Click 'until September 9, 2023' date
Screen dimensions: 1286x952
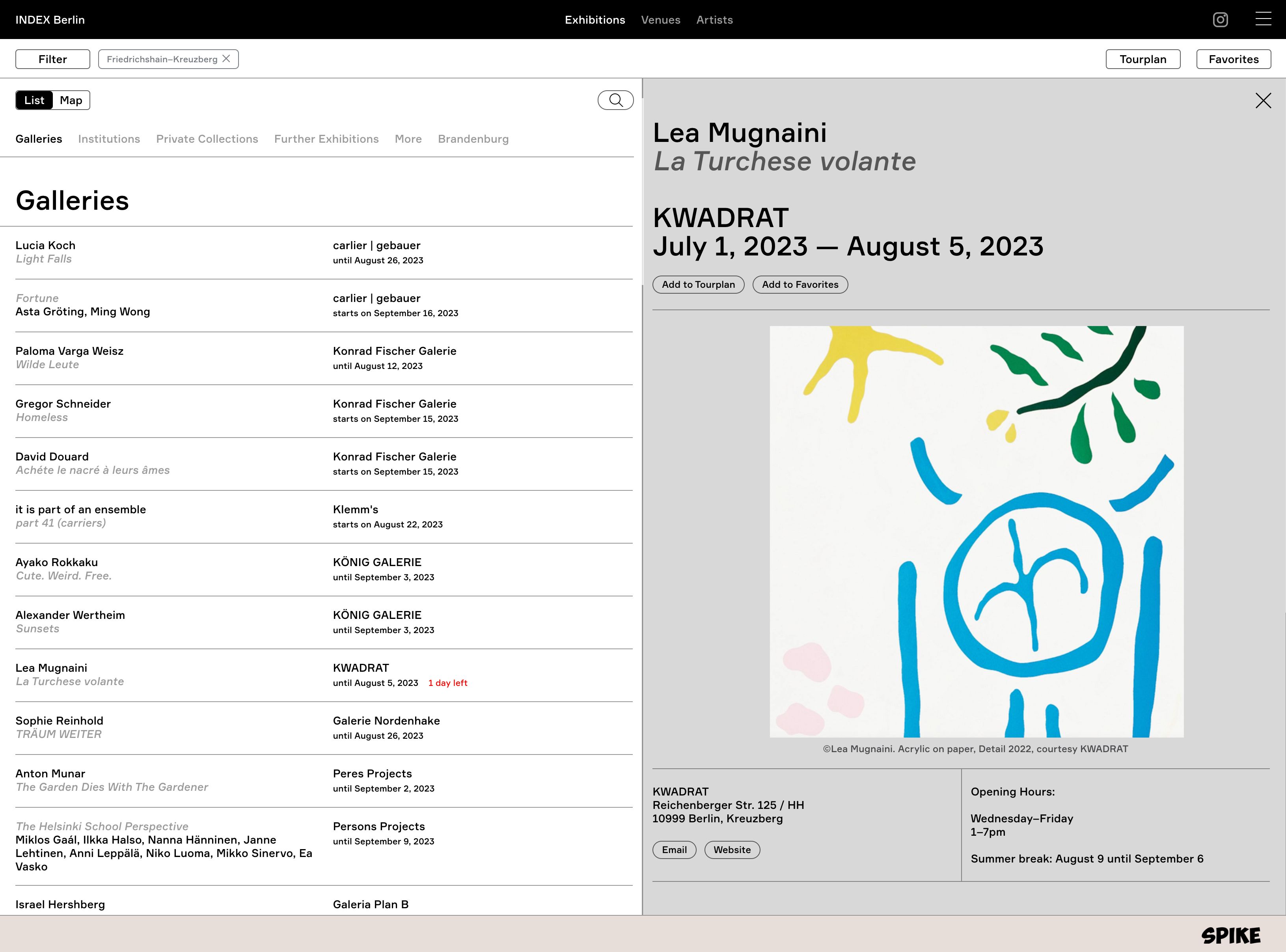384,841
